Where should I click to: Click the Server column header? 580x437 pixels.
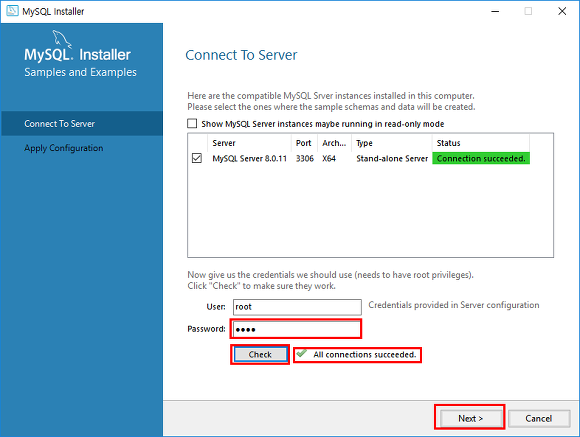[249, 143]
